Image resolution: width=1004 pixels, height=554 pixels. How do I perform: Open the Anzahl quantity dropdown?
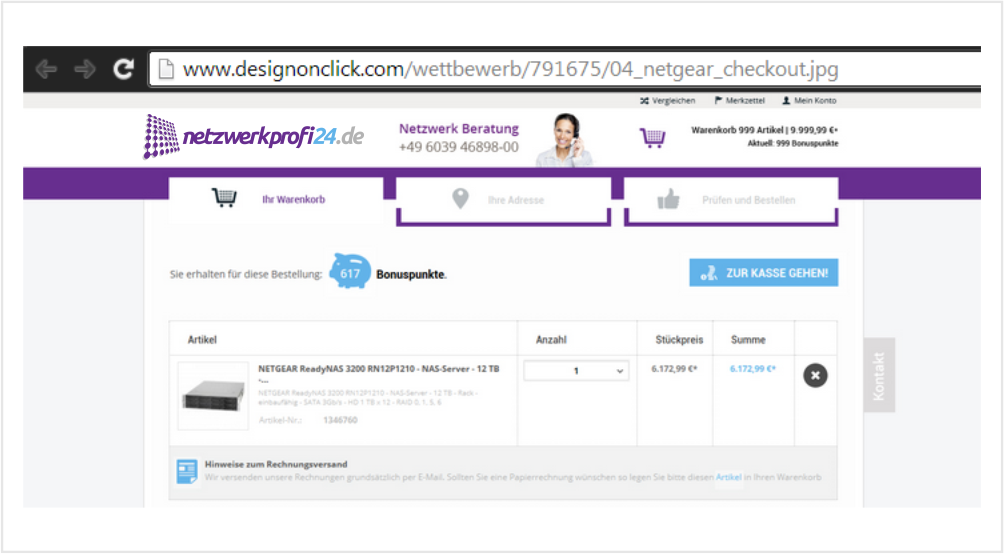pyautogui.click(x=576, y=371)
